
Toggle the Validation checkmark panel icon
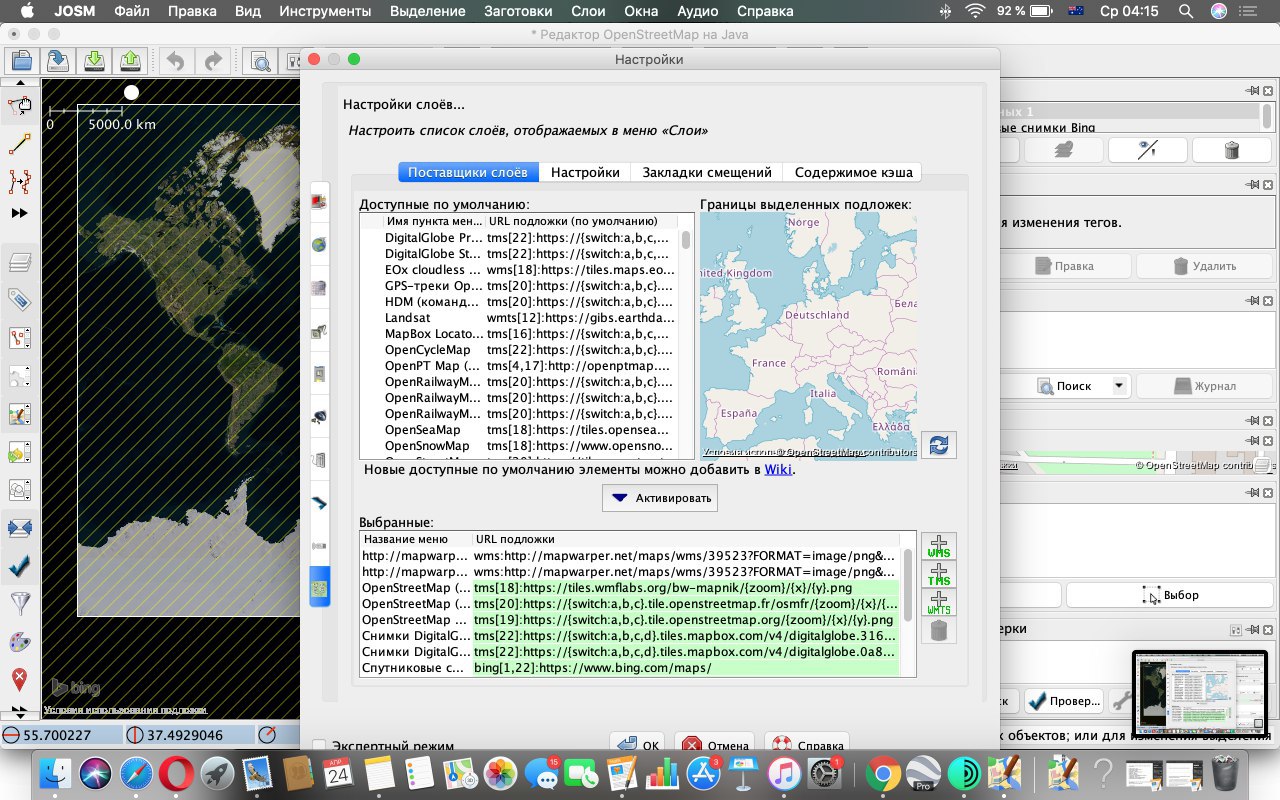[x=19, y=565]
